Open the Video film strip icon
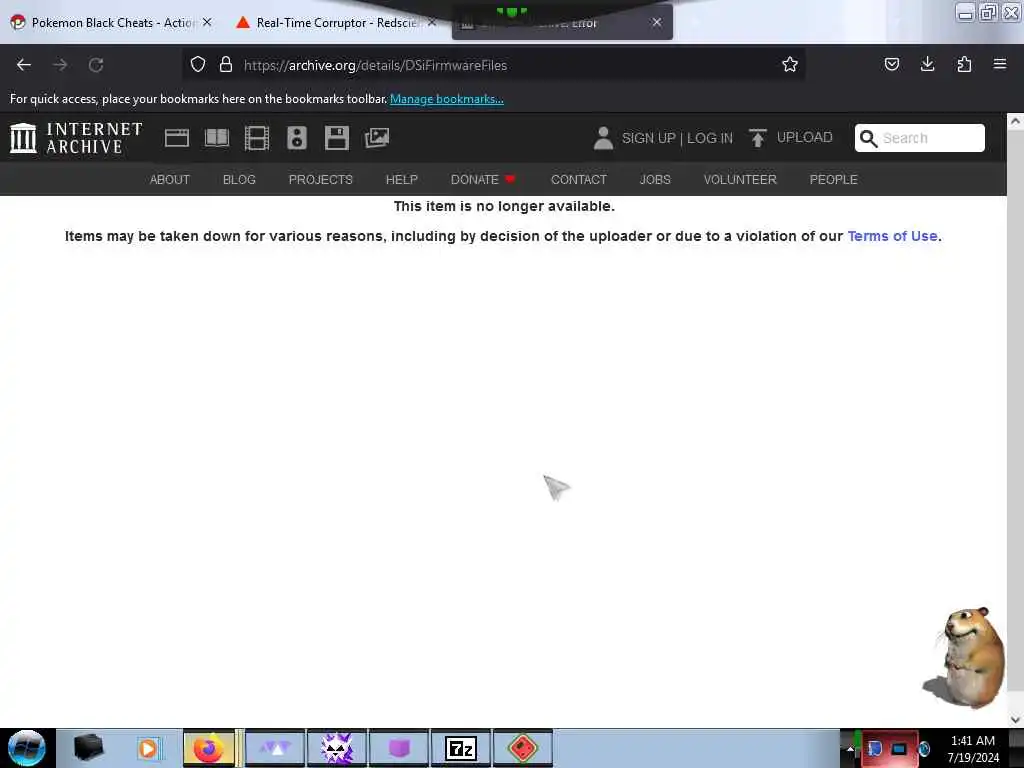The width and height of the screenshot is (1024, 768). coord(257,138)
